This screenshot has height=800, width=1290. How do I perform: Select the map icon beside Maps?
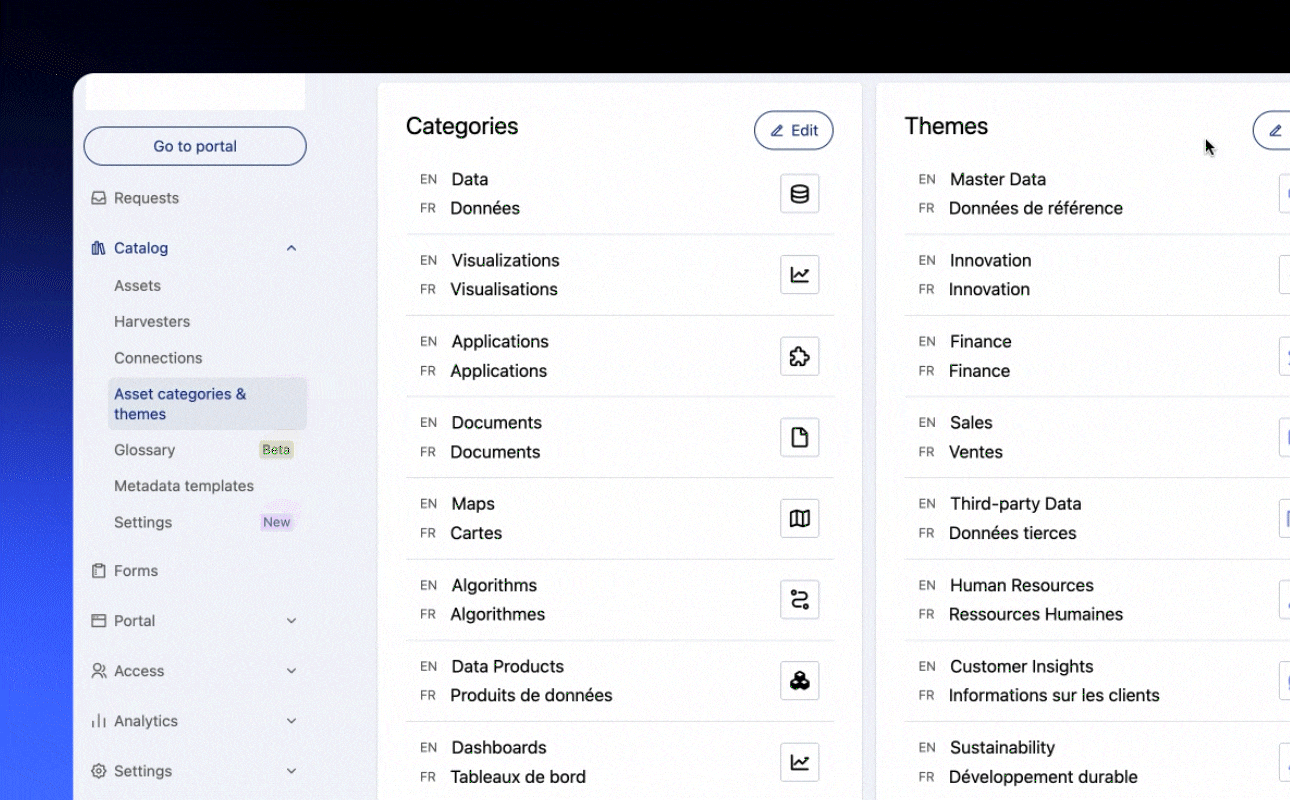799,518
